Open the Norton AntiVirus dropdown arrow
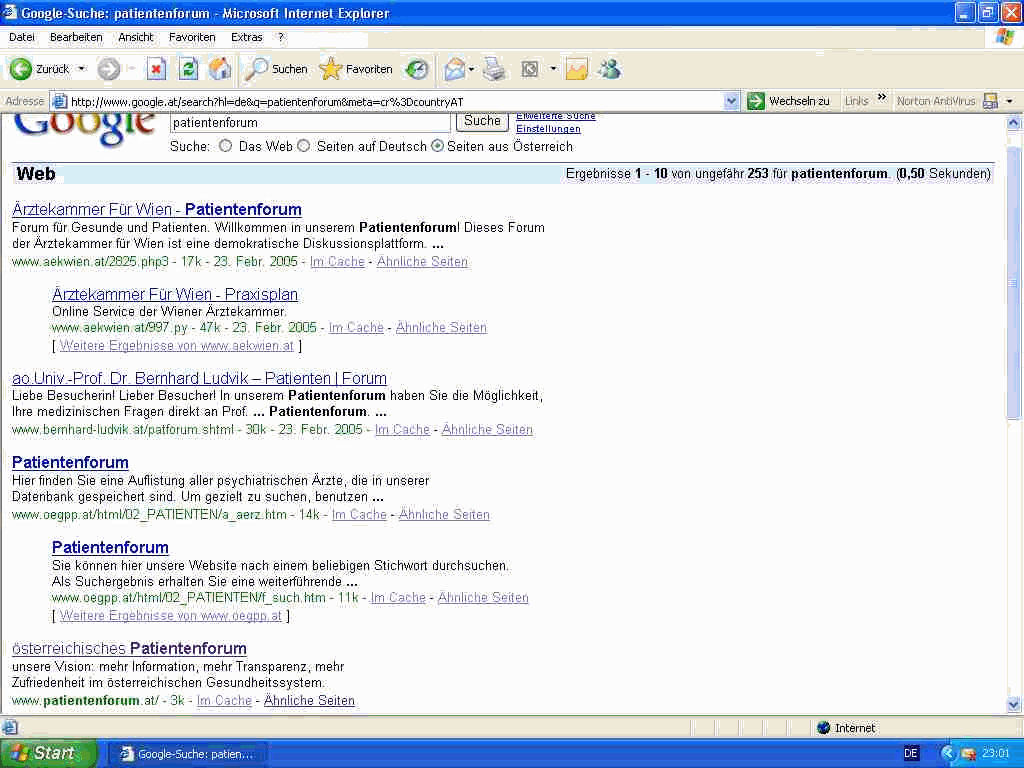Image resolution: width=1024 pixels, height=768 pixels. tap(1010, 101)
